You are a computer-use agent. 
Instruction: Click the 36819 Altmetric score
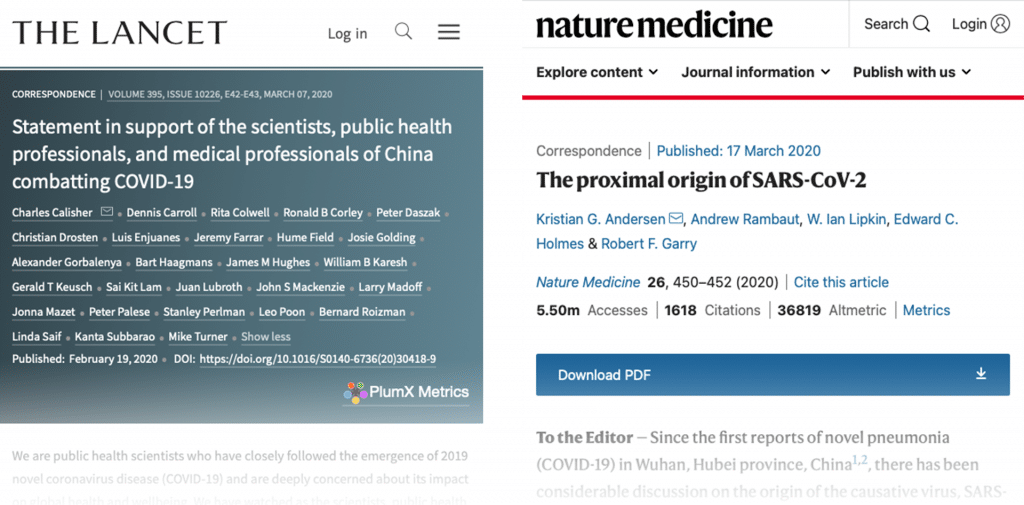(831, 310)
